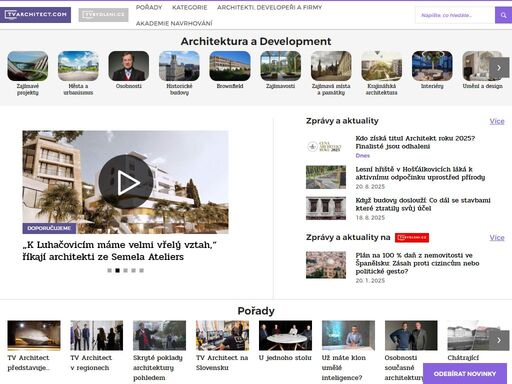Open the Kategorie menu
Screen dimensions: 512x384
pos(190,7)
